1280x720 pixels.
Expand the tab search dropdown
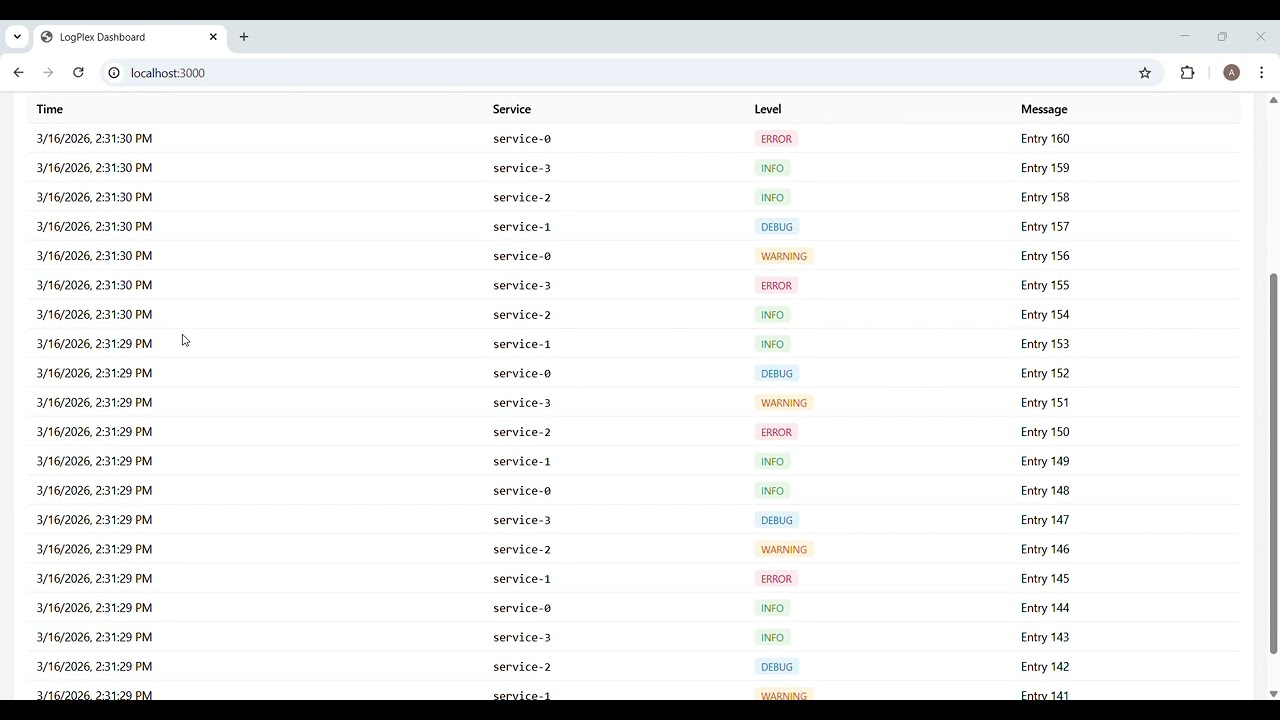coord(17,37)
